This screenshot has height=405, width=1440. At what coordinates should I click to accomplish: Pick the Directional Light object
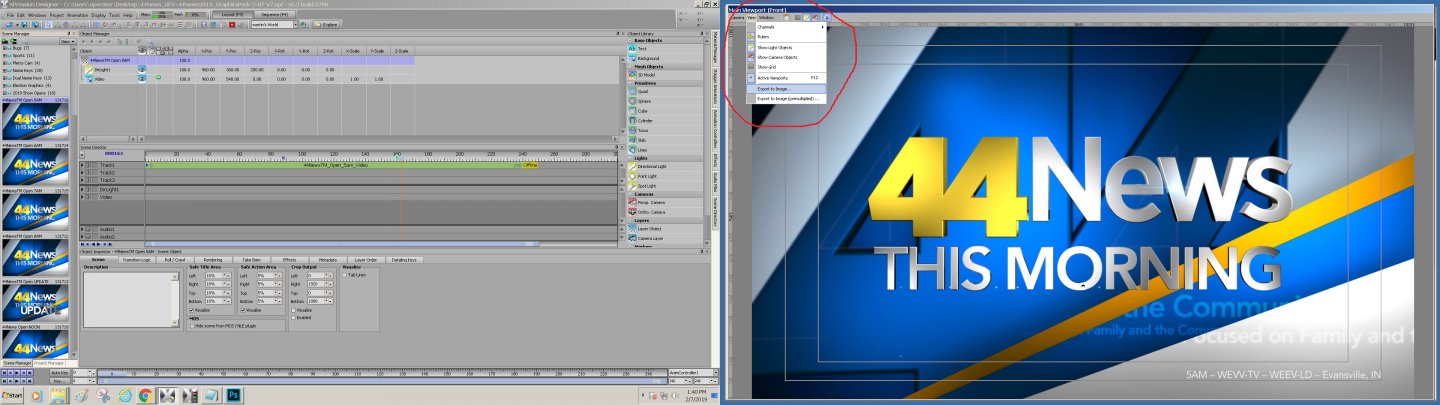[651, 166]
